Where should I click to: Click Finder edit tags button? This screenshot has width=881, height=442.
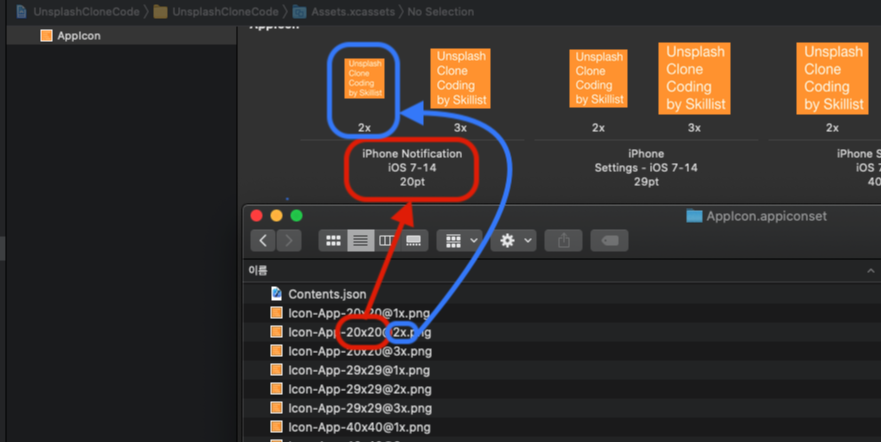coord(610,241)
